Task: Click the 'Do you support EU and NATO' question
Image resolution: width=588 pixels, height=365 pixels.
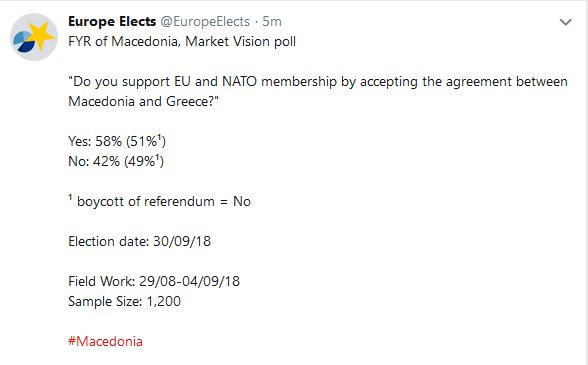Action: [318, 81]
